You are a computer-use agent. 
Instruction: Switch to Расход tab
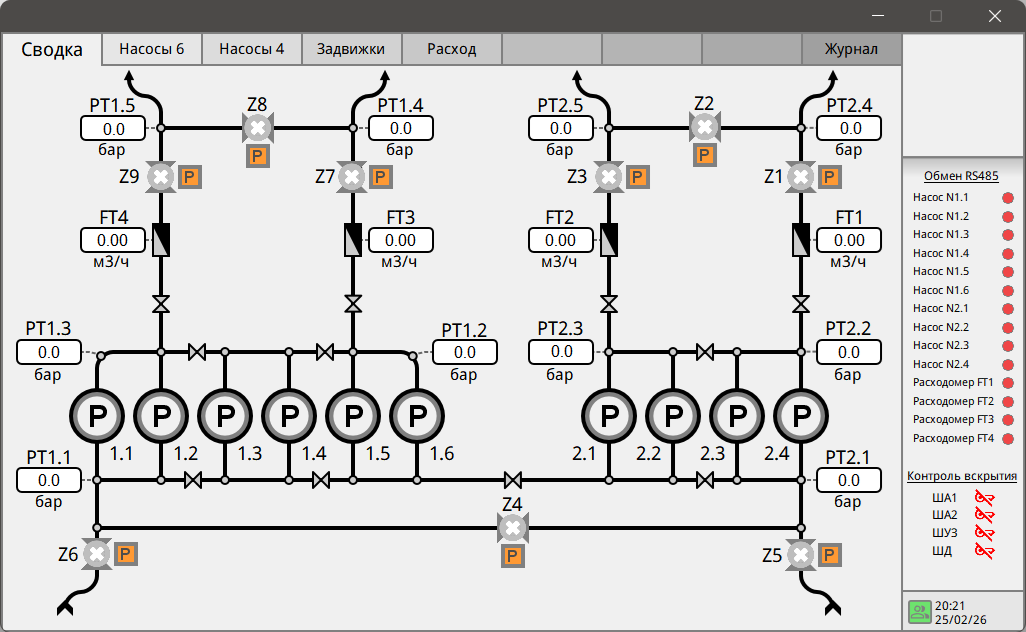[x=451, y=49]
